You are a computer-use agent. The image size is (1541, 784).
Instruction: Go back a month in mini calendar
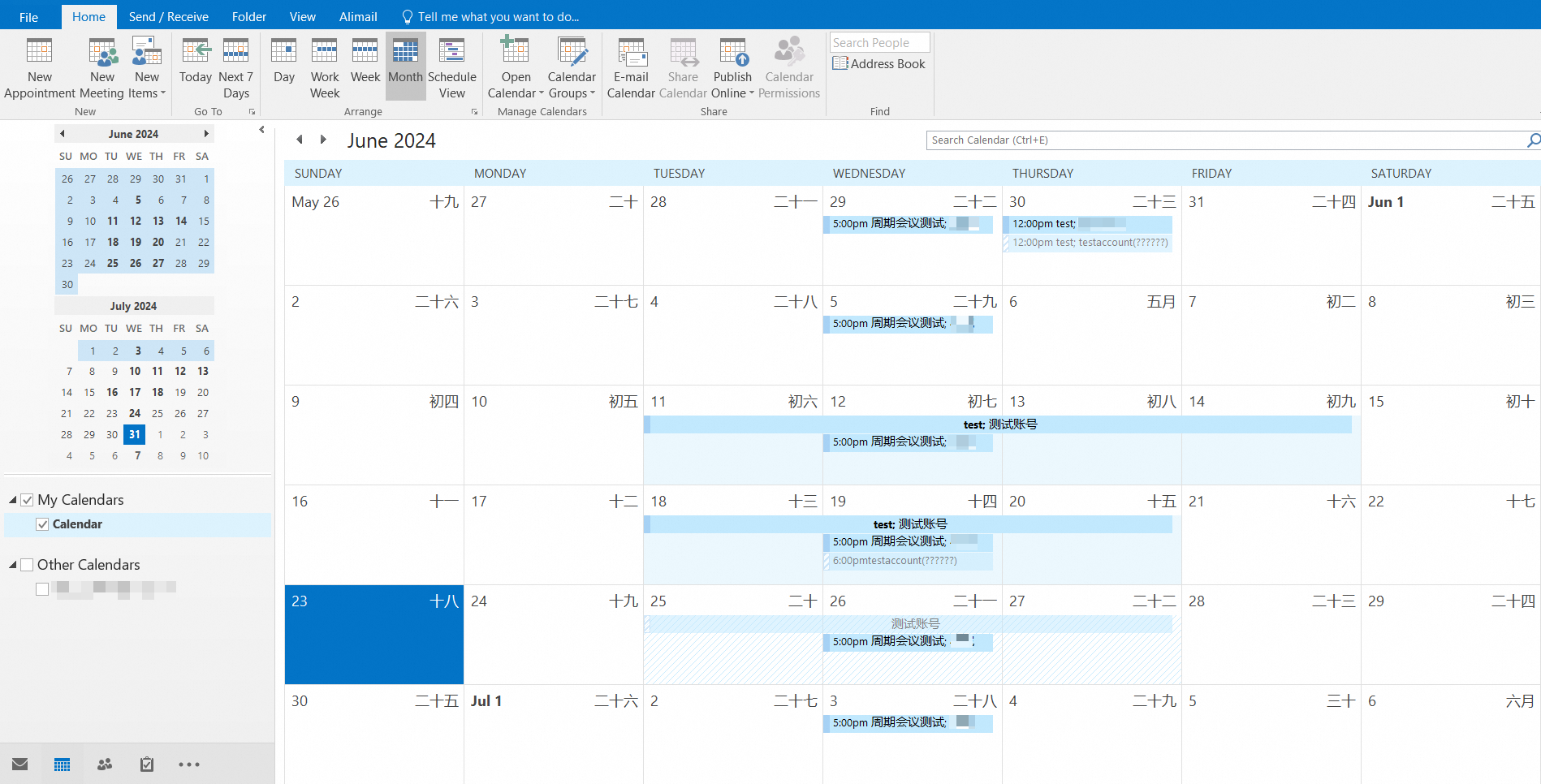point(63,134)
